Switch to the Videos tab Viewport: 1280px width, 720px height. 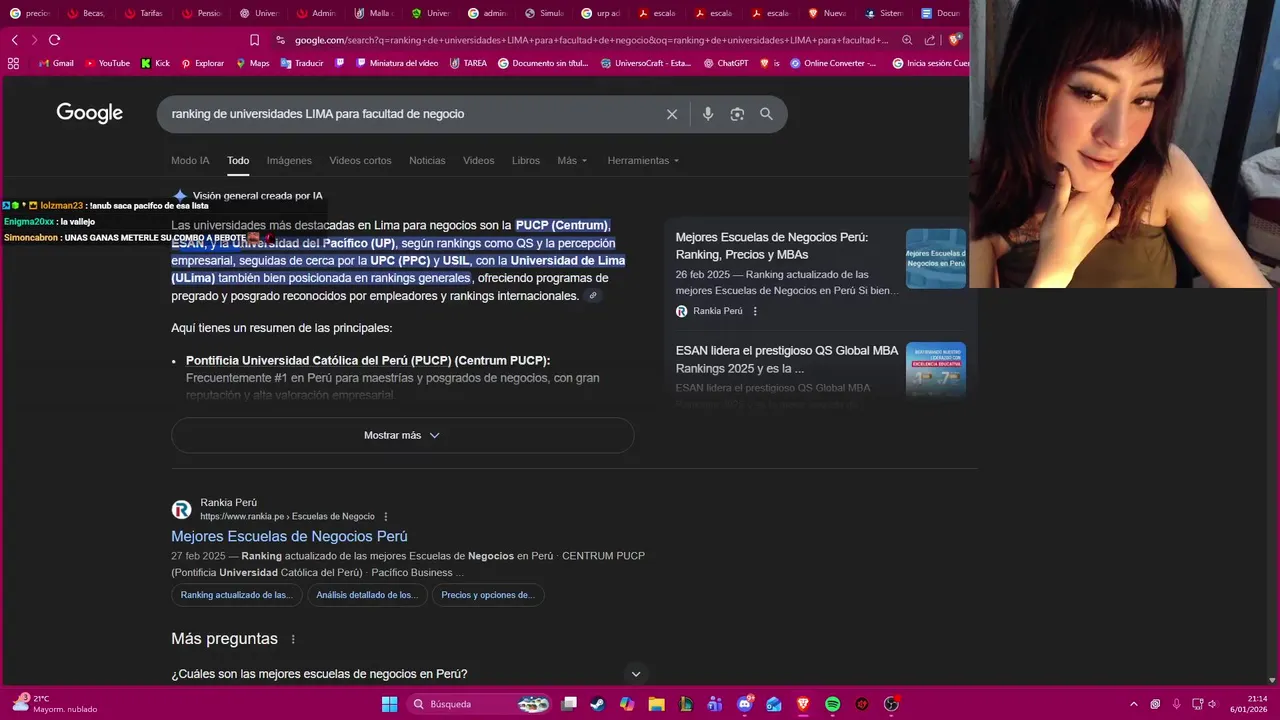pyautogui.click(x=478, y=160)
